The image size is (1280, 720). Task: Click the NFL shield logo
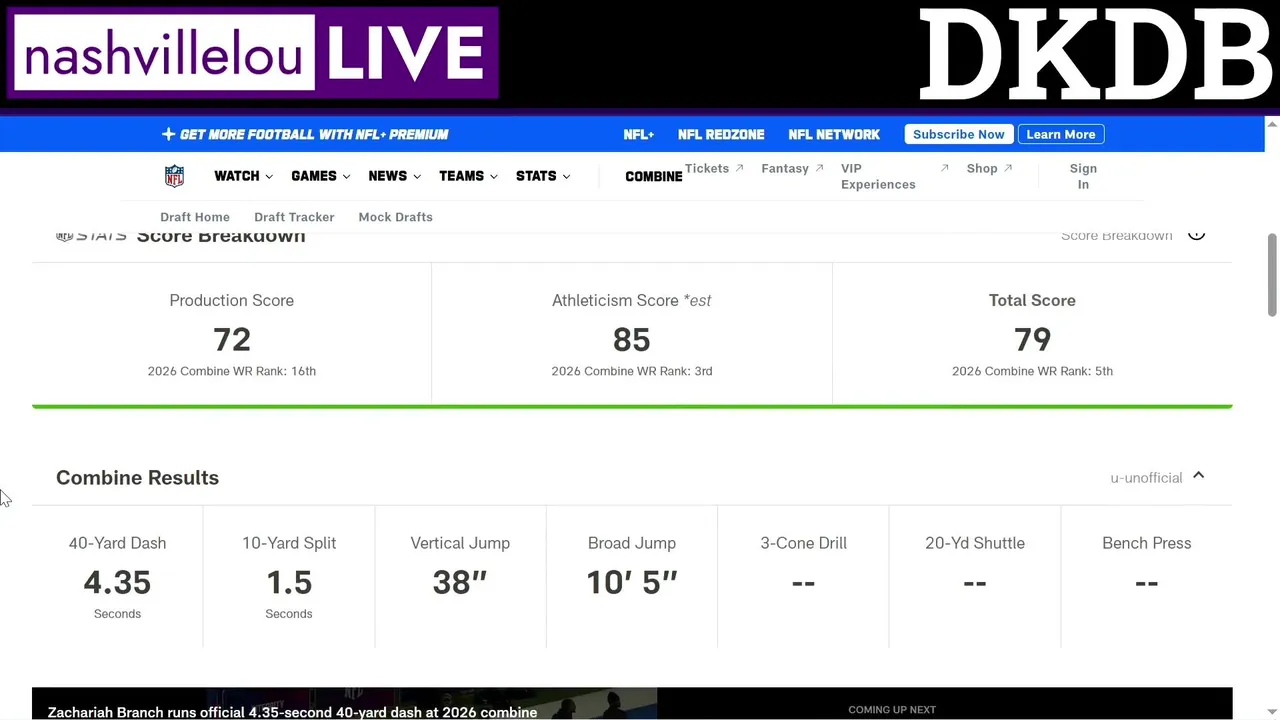[174, 176]
